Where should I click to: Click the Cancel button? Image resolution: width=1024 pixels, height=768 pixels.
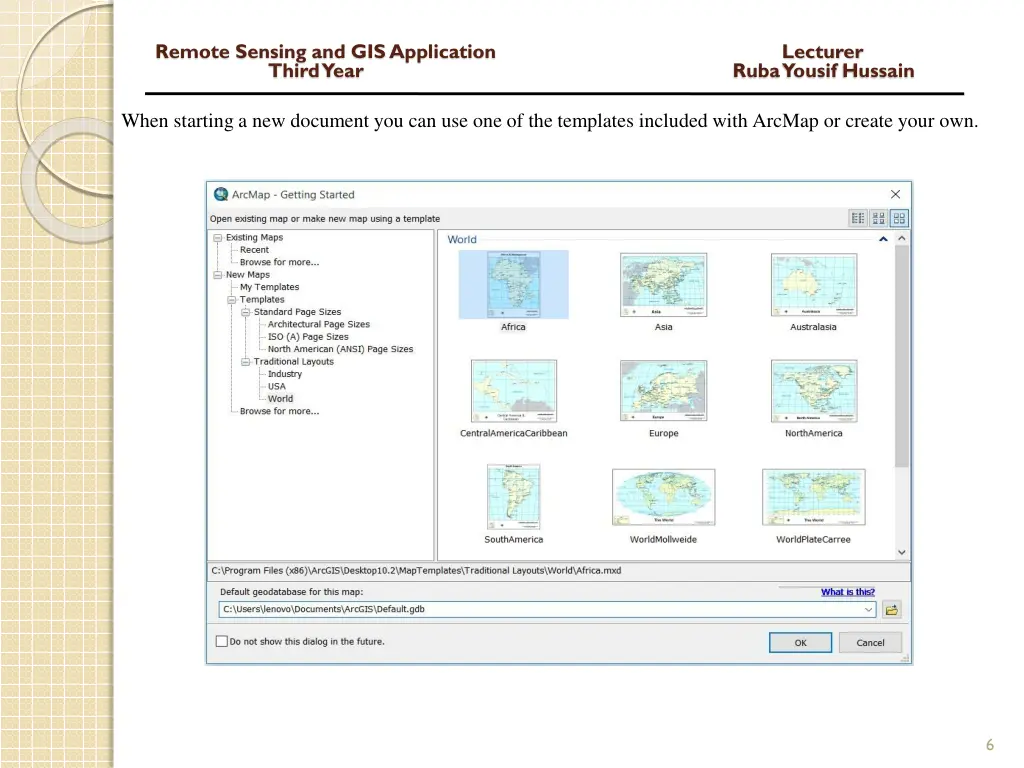point(871,643)
